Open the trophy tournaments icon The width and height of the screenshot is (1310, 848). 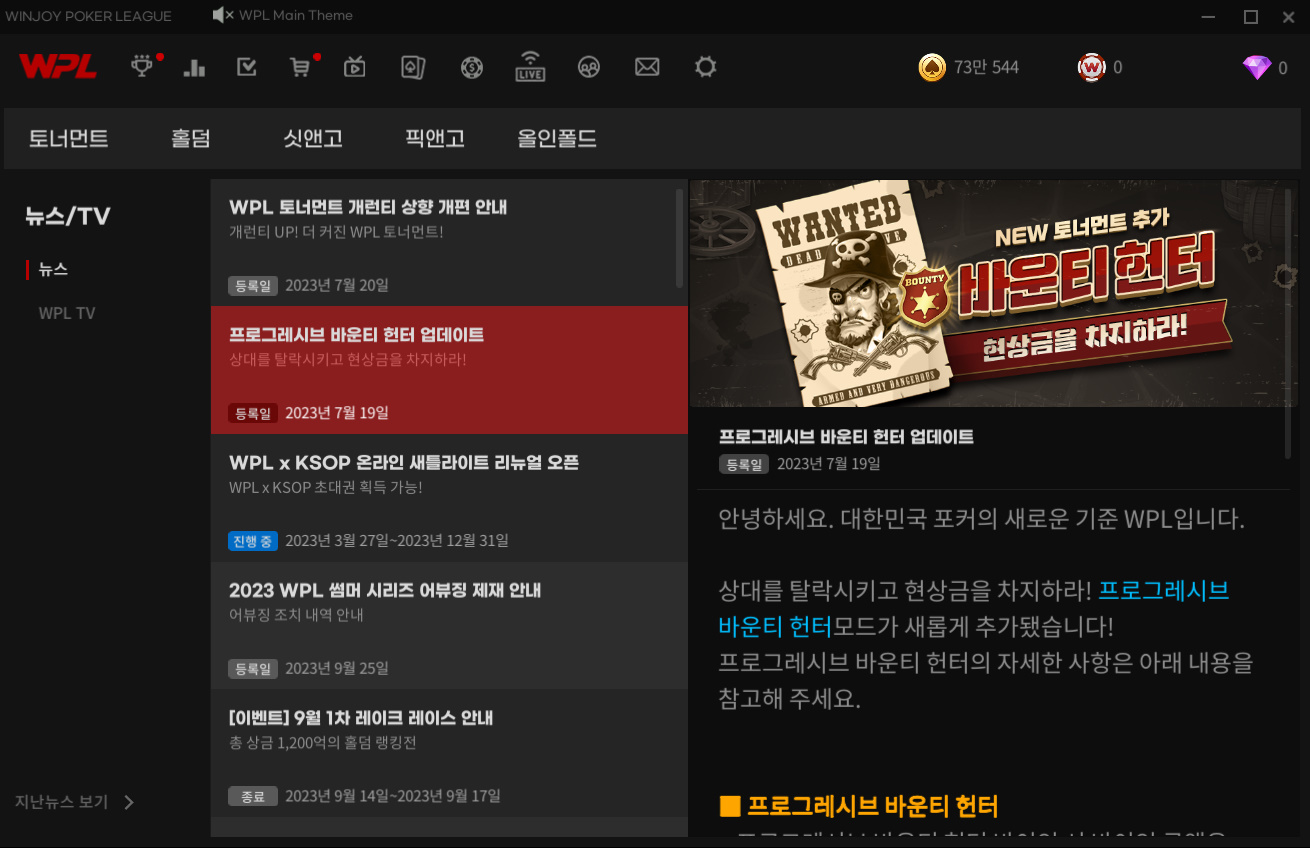pyautogui.click(x=143, y=67)
